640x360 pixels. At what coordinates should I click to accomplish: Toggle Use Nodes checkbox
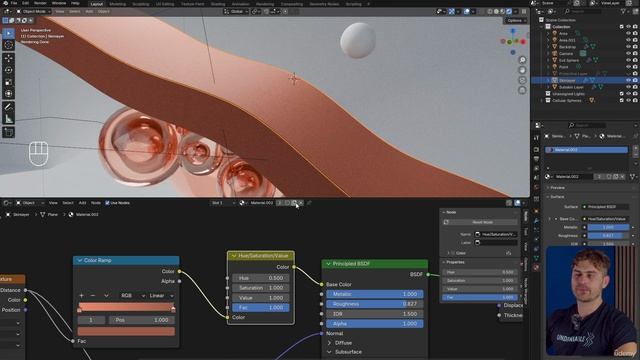[107, 203]
